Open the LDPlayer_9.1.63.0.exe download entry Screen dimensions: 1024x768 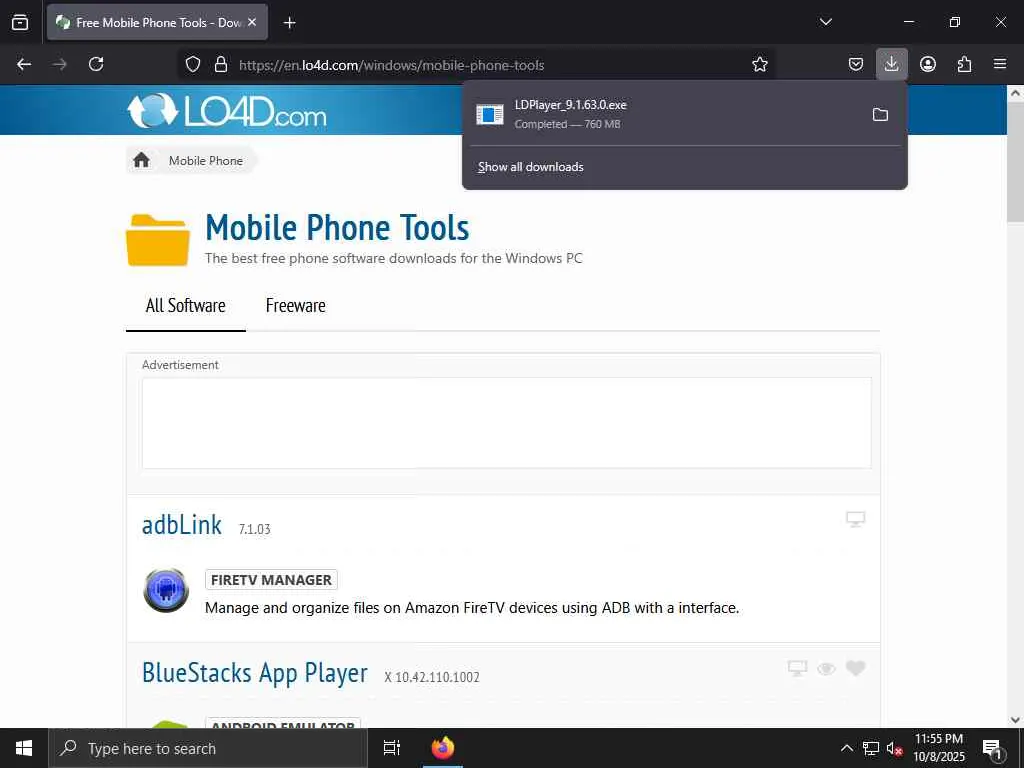pyautogui.click(x=663, y=114)
